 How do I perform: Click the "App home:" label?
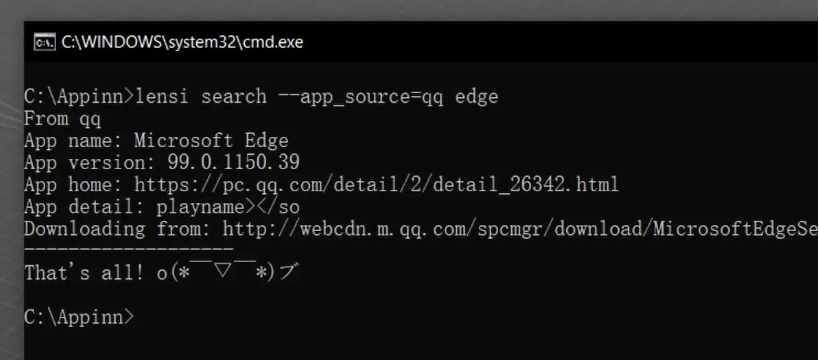pos(73,184)
